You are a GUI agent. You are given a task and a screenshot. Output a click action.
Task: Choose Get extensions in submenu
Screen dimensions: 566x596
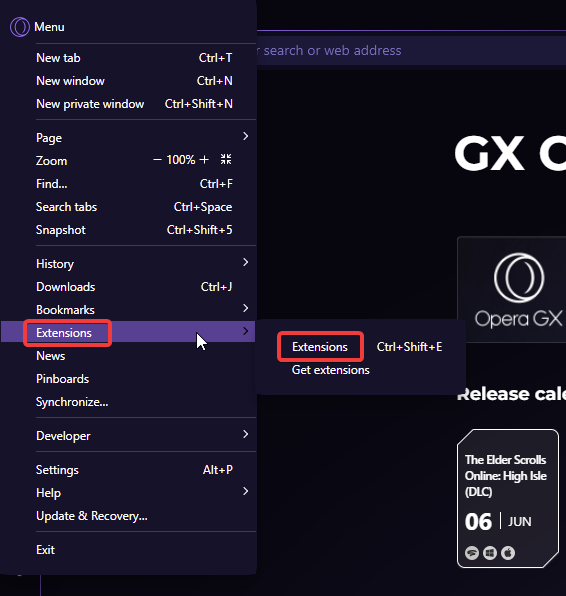click(x=361, y=370)
